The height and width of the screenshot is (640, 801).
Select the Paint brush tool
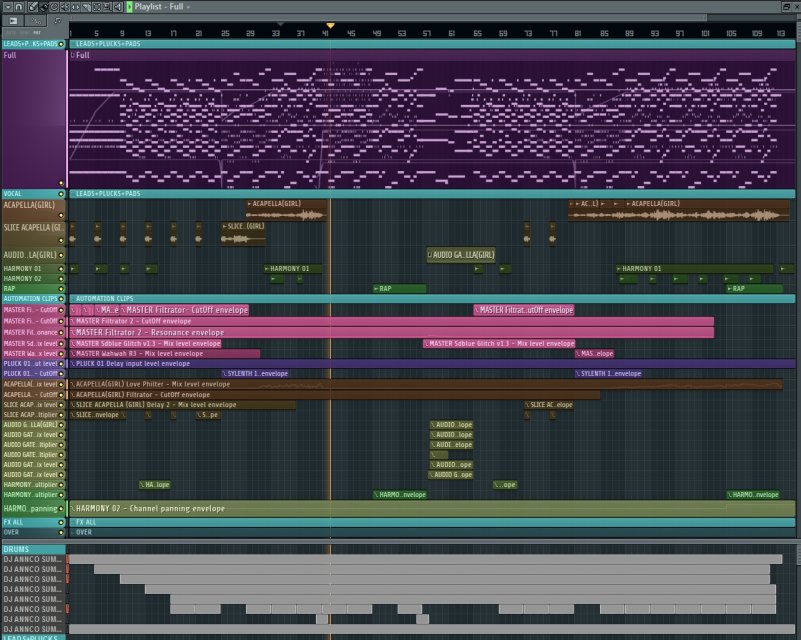click(x=43, y=7)
